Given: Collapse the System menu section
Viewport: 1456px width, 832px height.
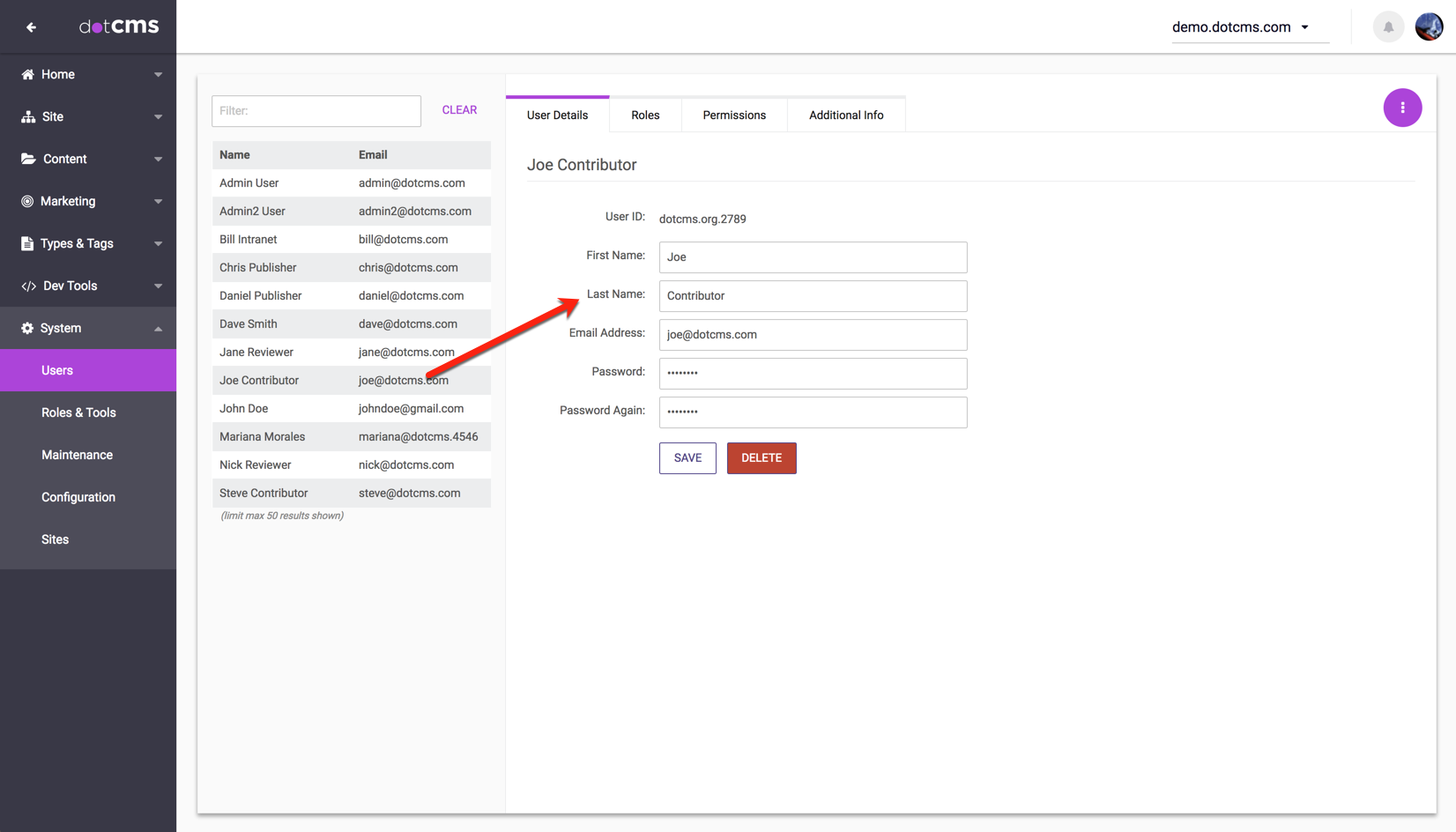Looking at the screenshot, I should pyautogui.click(x=158, y=329).
